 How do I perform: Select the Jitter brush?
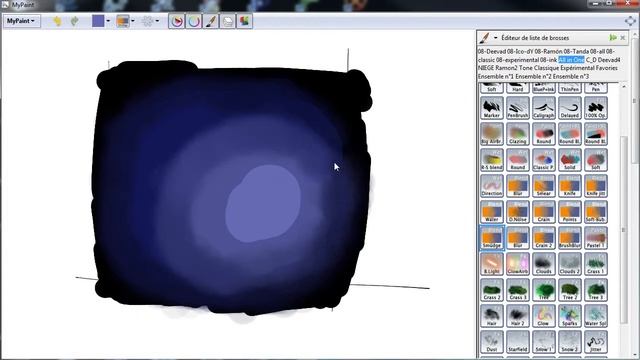click(596, 342)
